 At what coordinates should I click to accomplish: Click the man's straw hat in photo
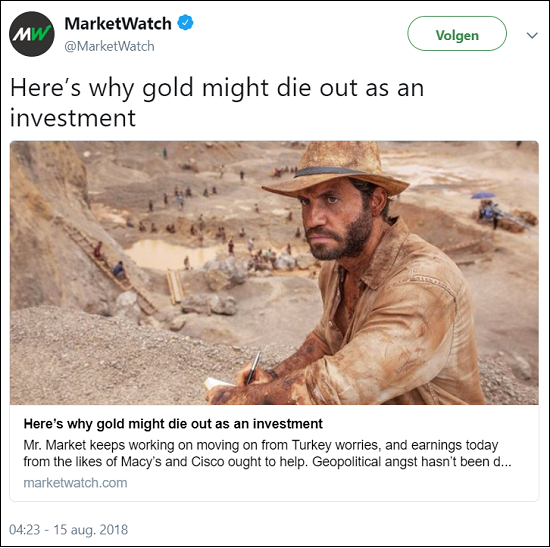[336, 168]
